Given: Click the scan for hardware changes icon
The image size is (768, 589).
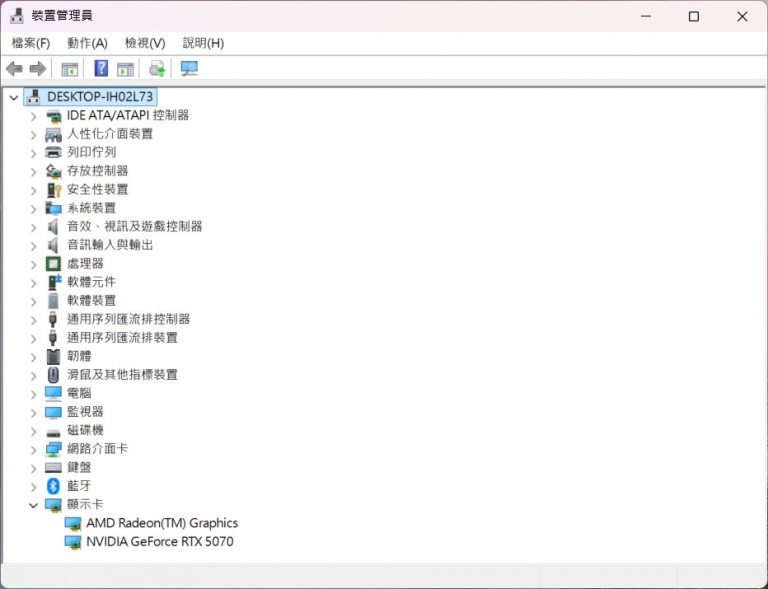Looking at the screenshot, I should click(x=189, y=69).
